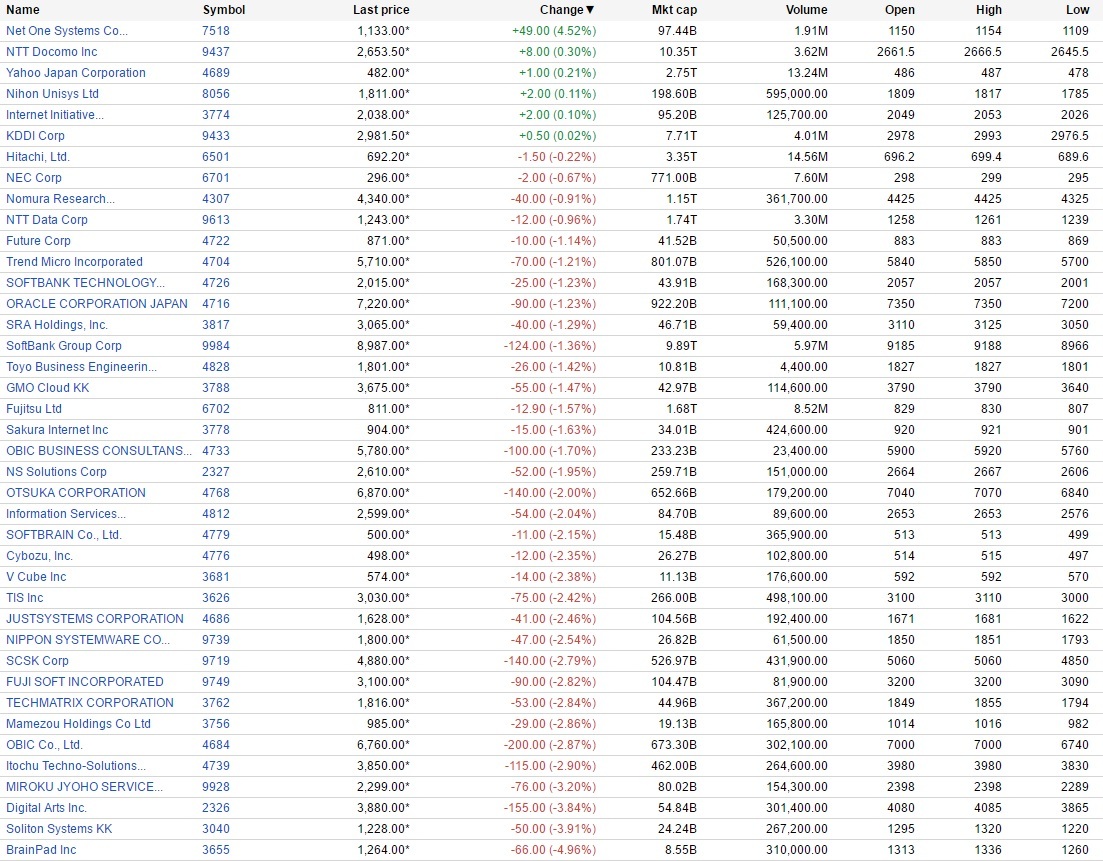The height and width of the screenshot is (861, 1103).
Task: Open the Net One Systems Co... link
Action: [67, 31]
